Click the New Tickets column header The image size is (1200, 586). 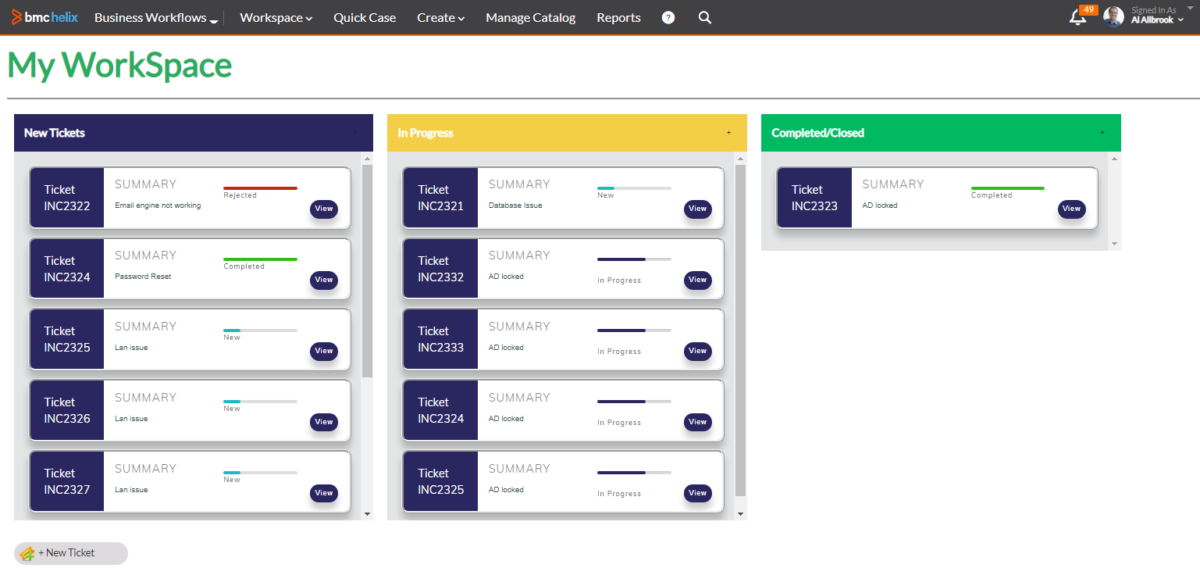pyautogui.click(x=193, y=133)
